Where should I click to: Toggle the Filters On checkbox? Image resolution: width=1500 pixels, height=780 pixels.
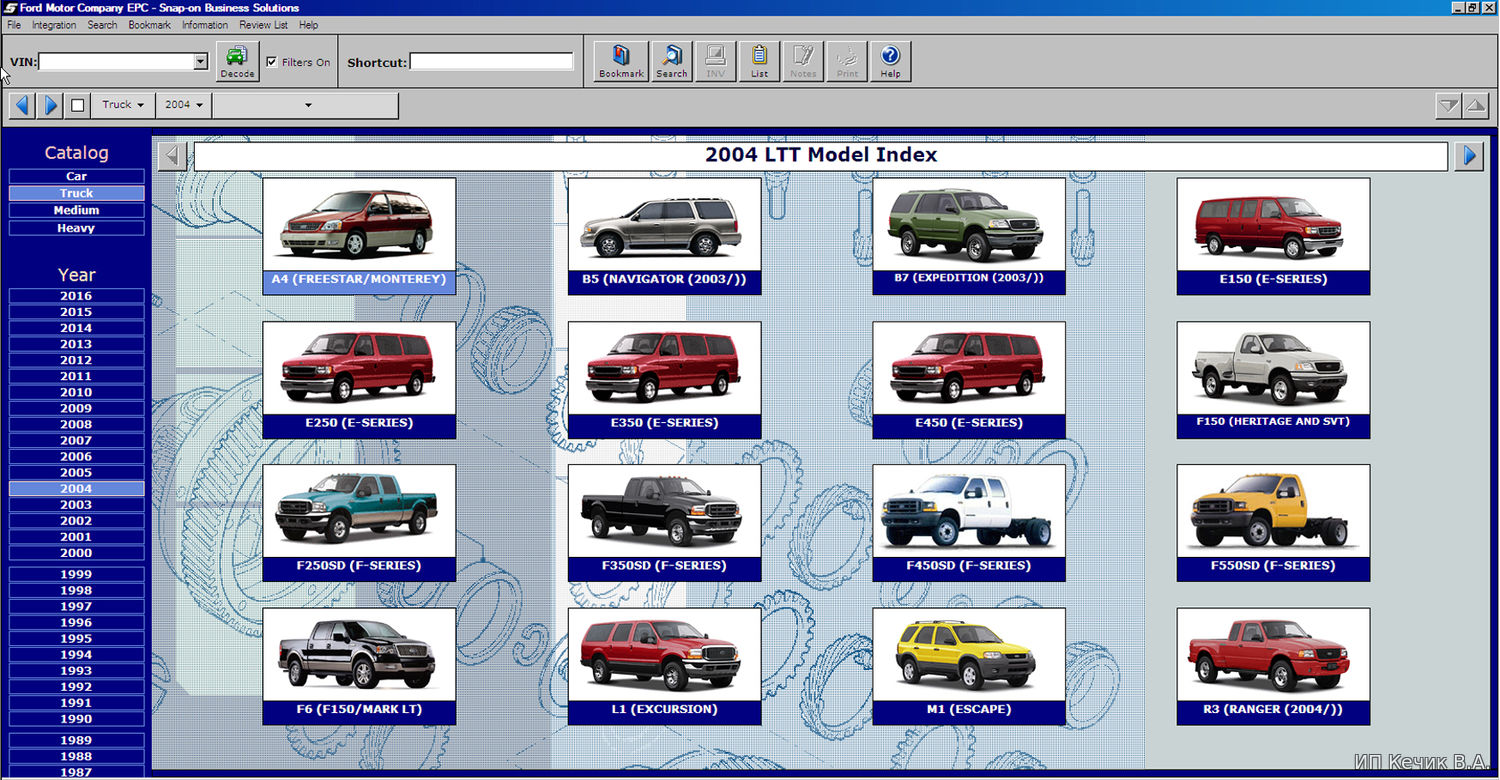pyautogui.click(x=272, y=62)
